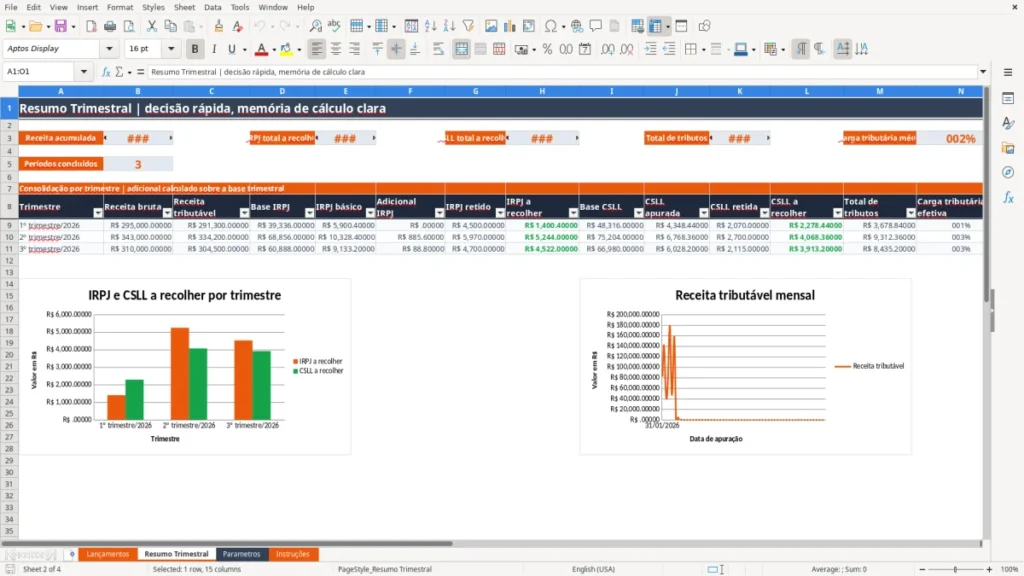1024x576 pixels.
Task: Open the Receita bruta filter dropdown
Action: coord(167,213)
